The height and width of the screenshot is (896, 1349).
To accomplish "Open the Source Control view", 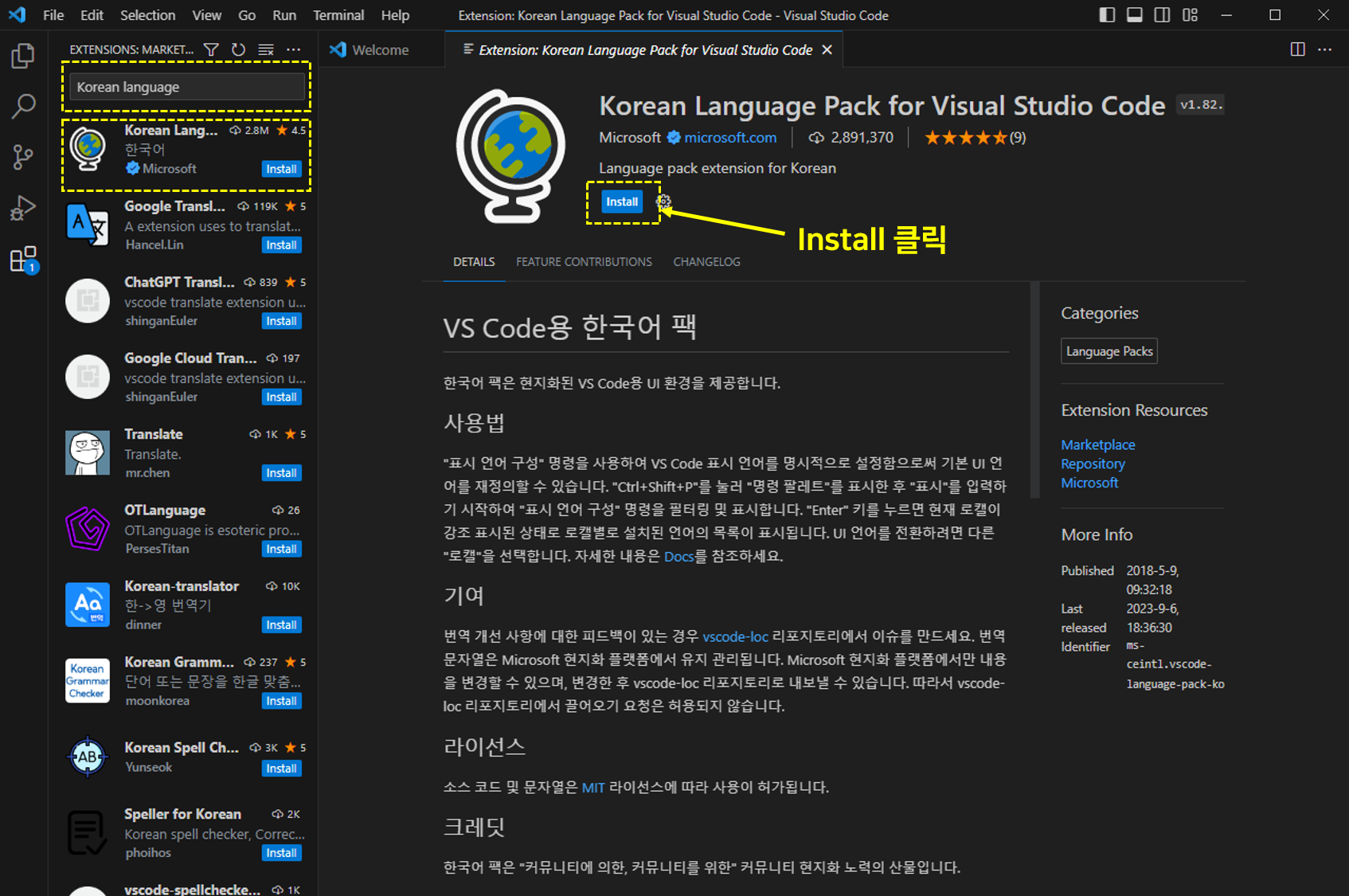I will point(23,157).
